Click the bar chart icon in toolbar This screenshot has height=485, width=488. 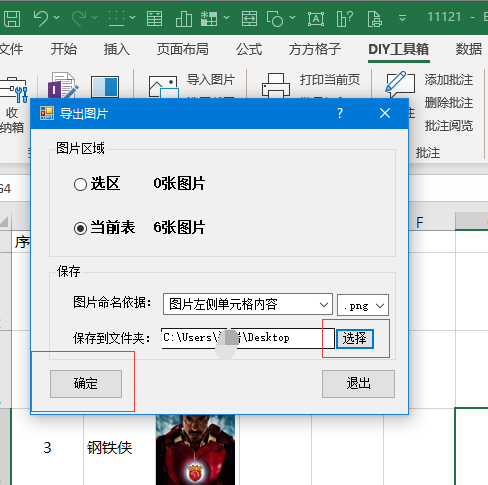coord(184,18)
